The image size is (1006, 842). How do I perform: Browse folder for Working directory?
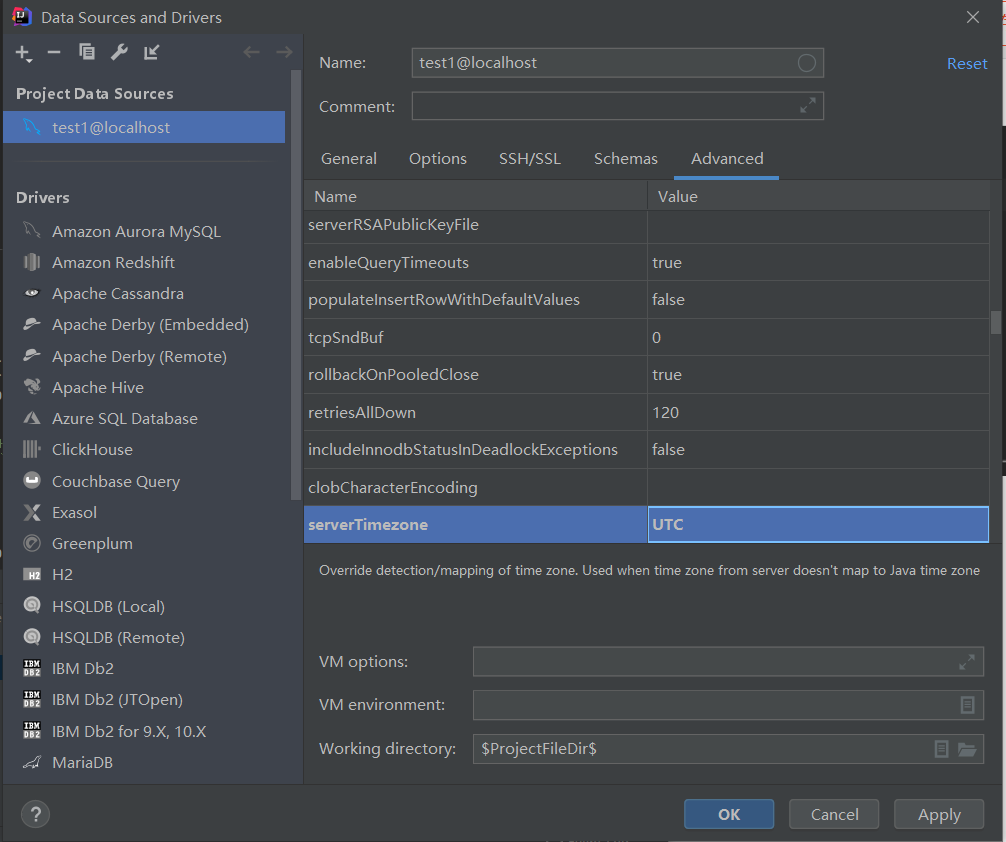967,749
